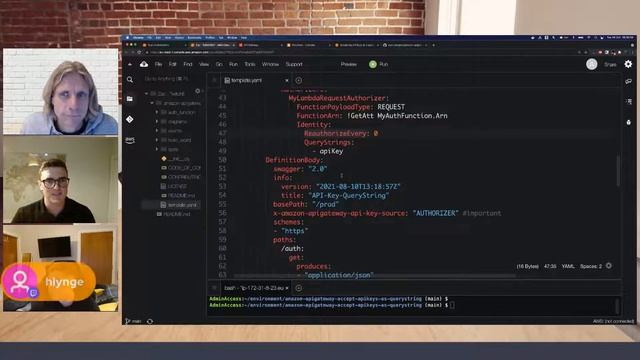640x360 pixels.
Task: Click the Share button
Action: [610, 64]
